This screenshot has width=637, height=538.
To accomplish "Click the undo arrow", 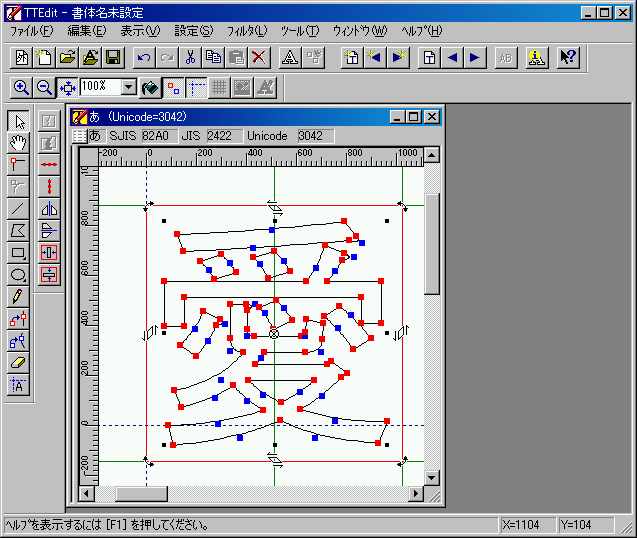I will click(x=144, y=57).
